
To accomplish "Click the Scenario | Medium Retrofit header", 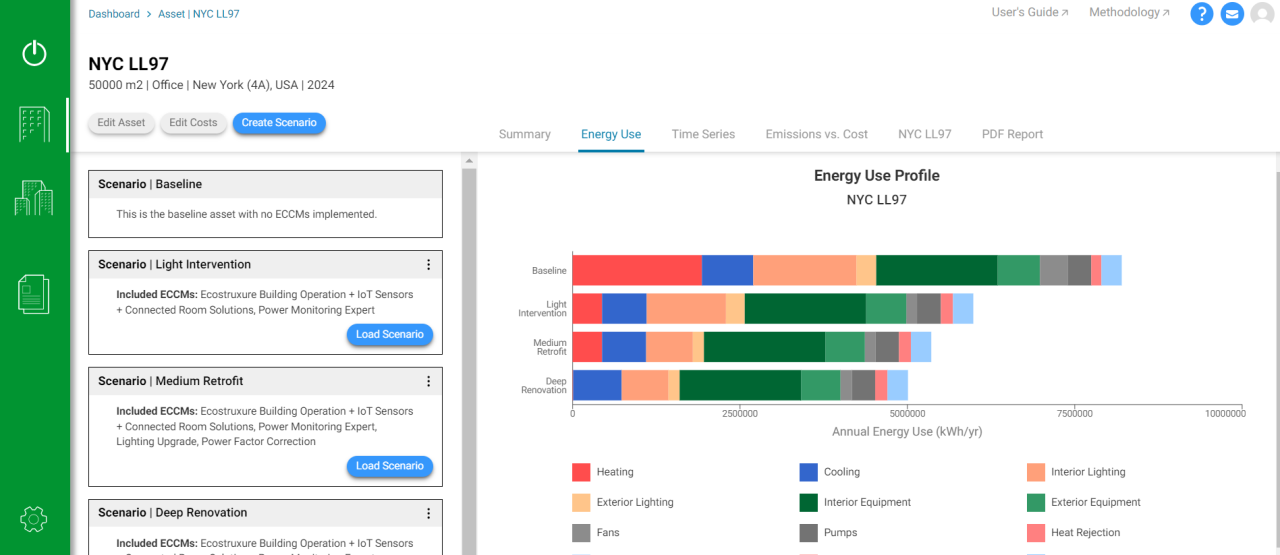I will click(265, 381).
